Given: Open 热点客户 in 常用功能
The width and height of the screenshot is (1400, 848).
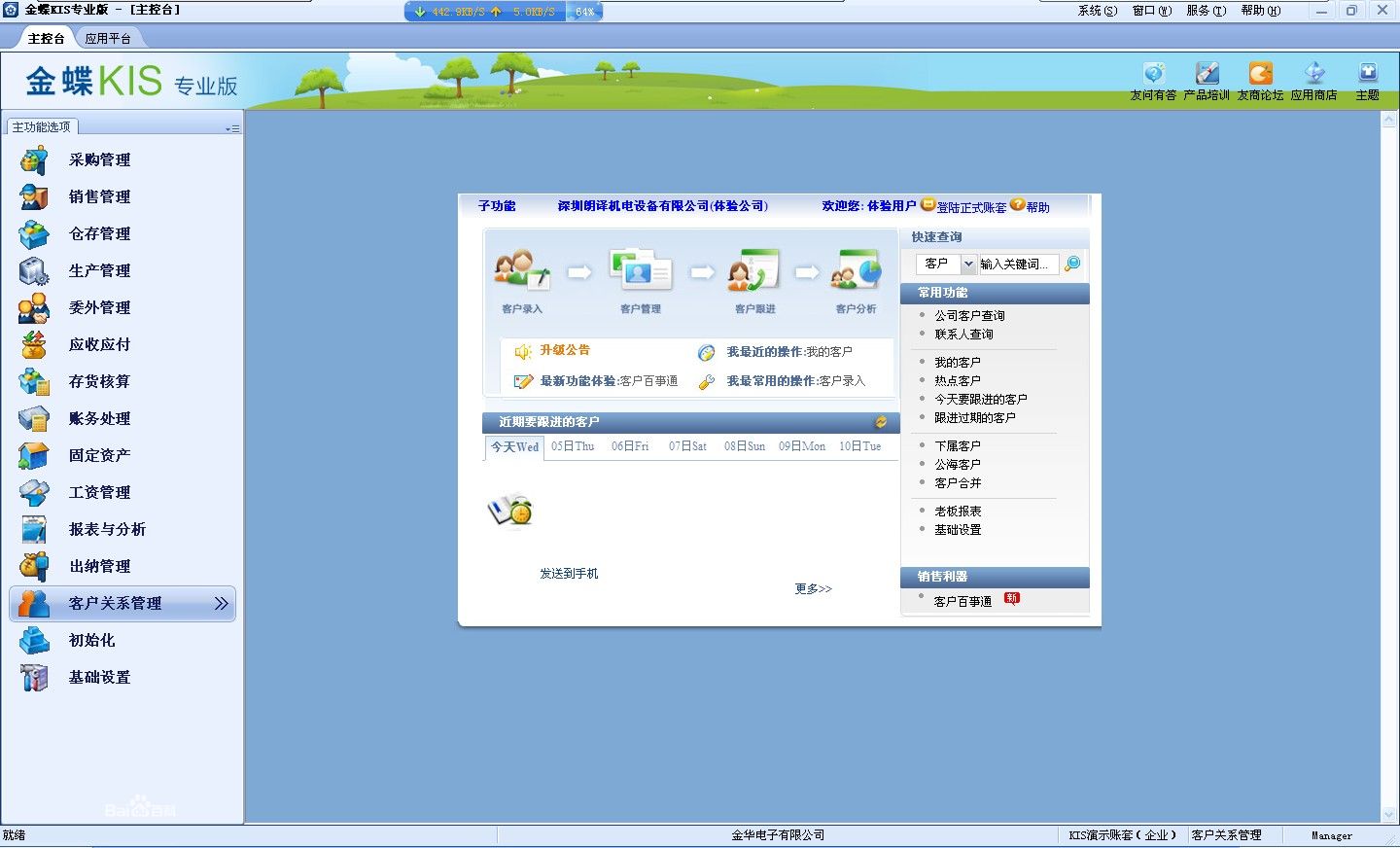Looking at the screenshot, I should 957,381.
